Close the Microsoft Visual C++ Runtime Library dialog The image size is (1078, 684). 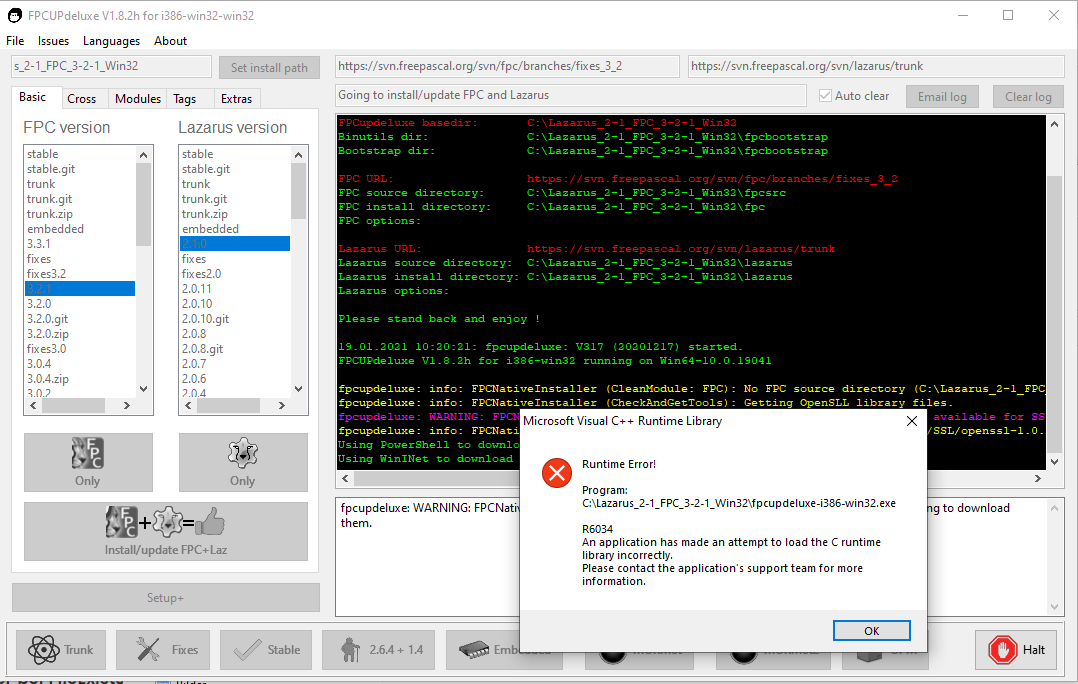912,421
